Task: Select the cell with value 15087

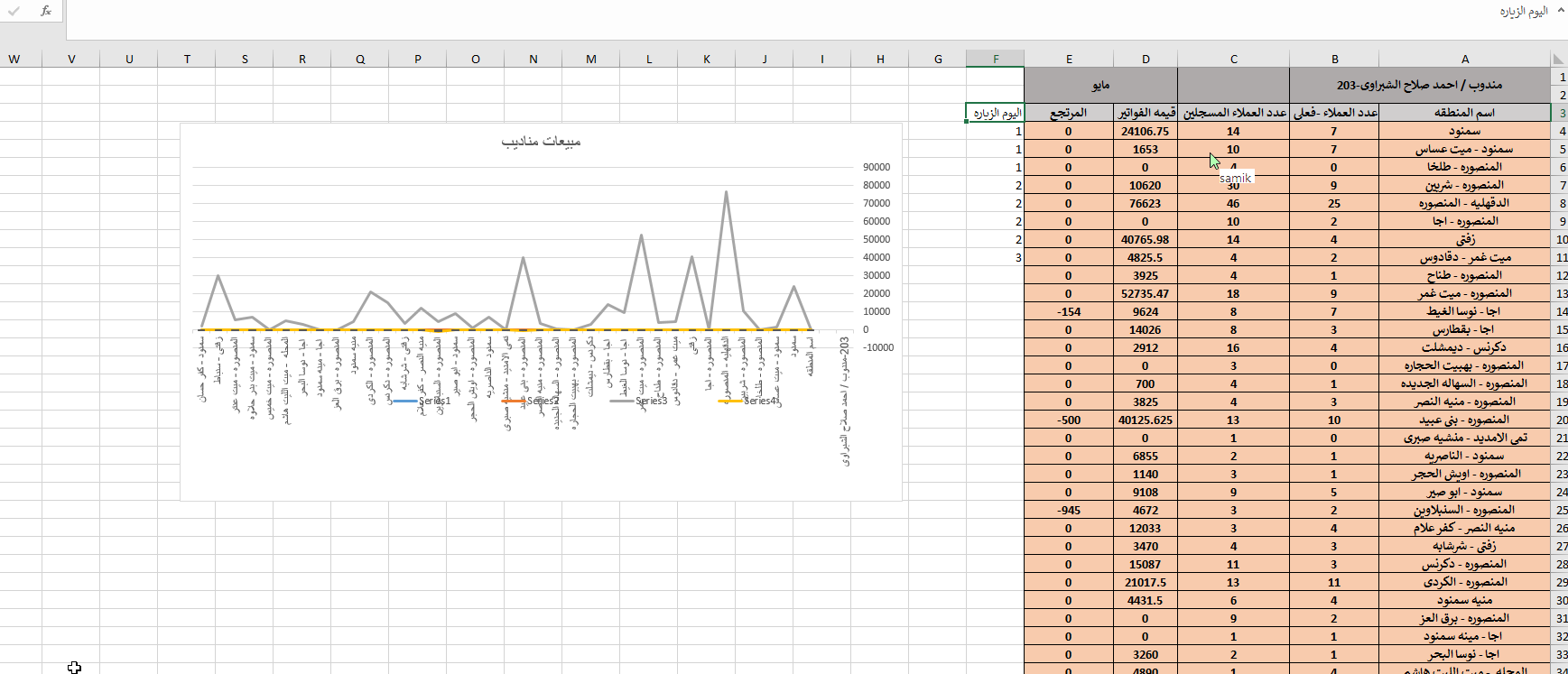Action: pyautogui.click(x=1146, y=564)
